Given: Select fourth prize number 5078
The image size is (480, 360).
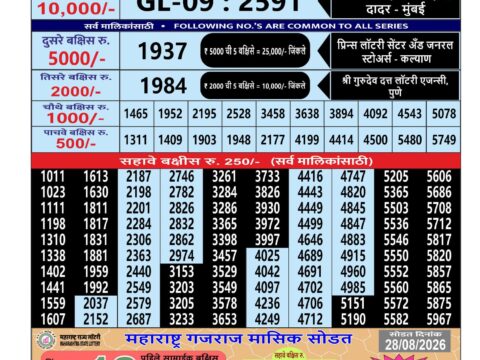Looking at the screenshot, I should pyautogui.click(x=444, y=114).
